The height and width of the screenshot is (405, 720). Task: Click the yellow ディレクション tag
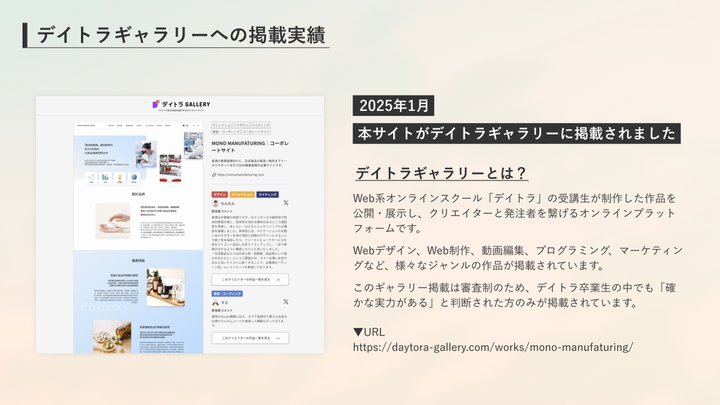pyautogui.click(x=242, y=195)
